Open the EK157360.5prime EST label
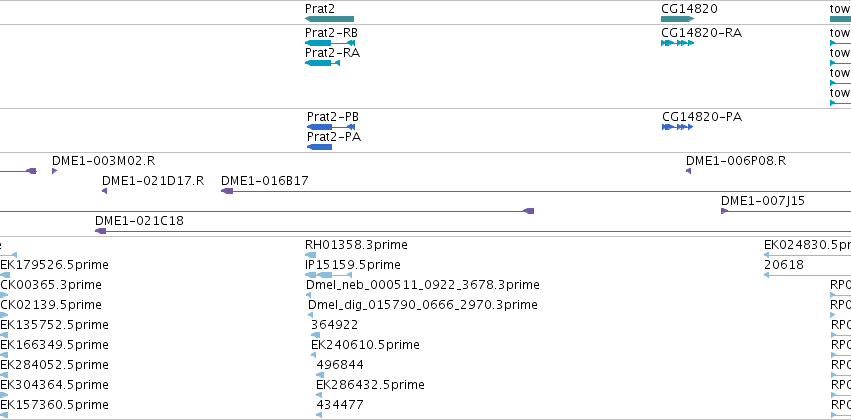Viewport: 851px width, 420px height. pos(54,405)
